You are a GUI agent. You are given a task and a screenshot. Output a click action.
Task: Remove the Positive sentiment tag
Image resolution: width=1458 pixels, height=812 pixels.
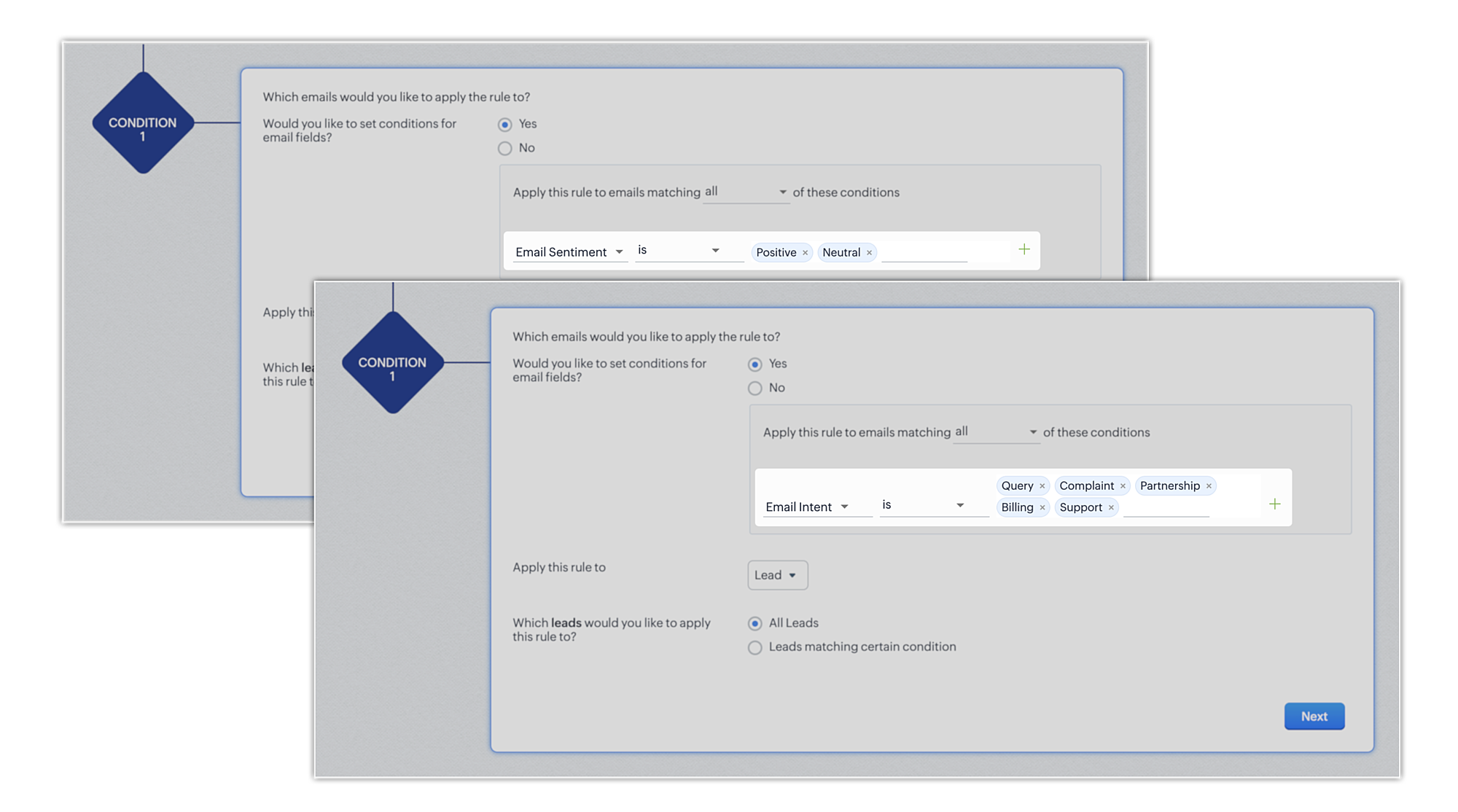805,253
